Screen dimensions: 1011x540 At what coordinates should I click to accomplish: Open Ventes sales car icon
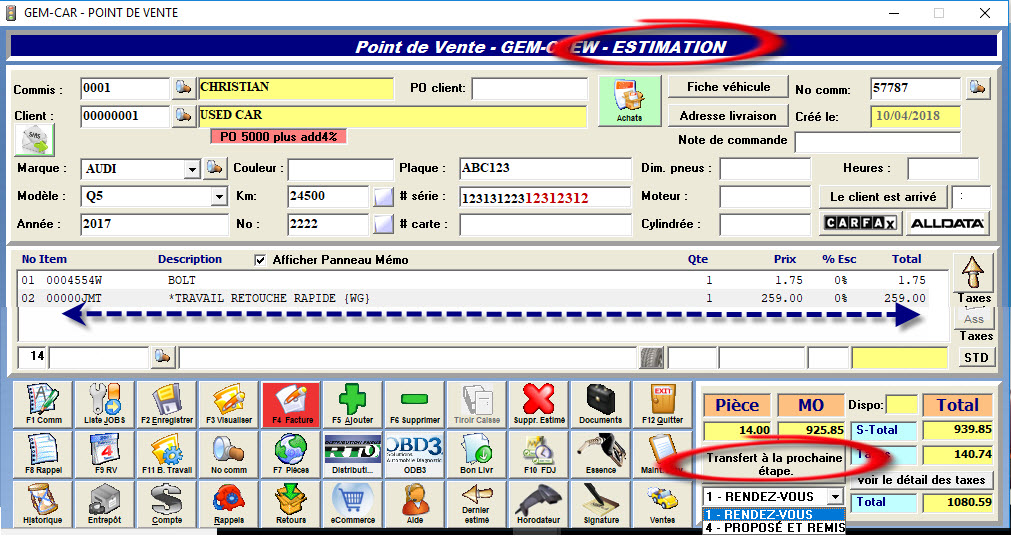click(x=662, y=505)
